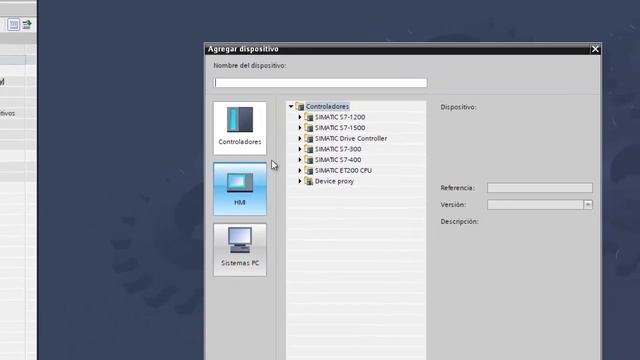Click the green arrow toolbar icon
640x360 pixels.
[x=27, y=24]
